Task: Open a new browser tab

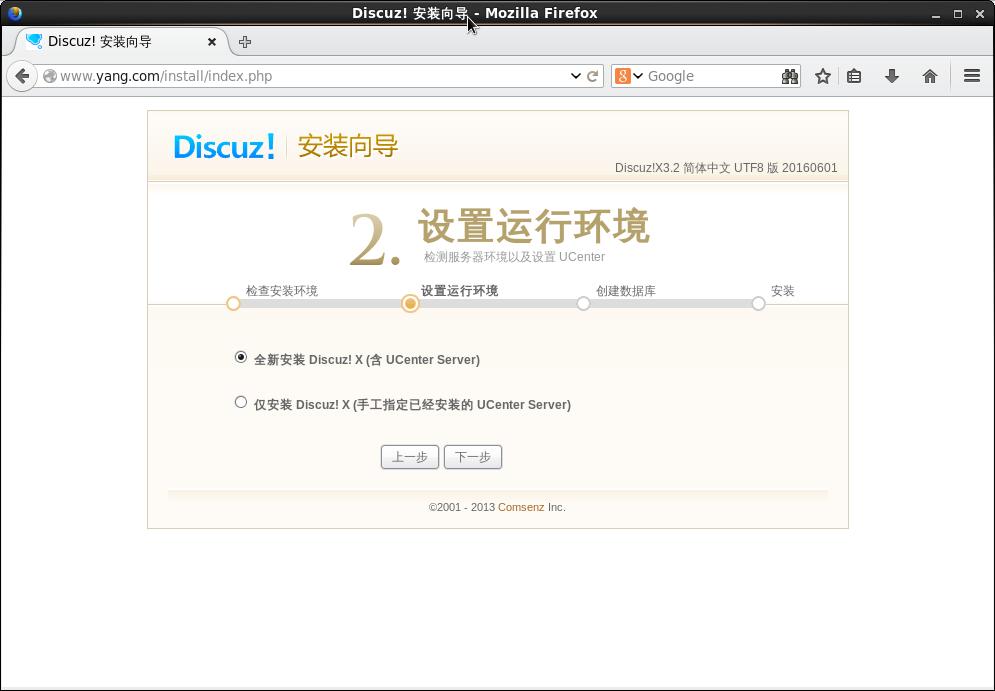Action: pyautogui.click(x=245, y=42)
